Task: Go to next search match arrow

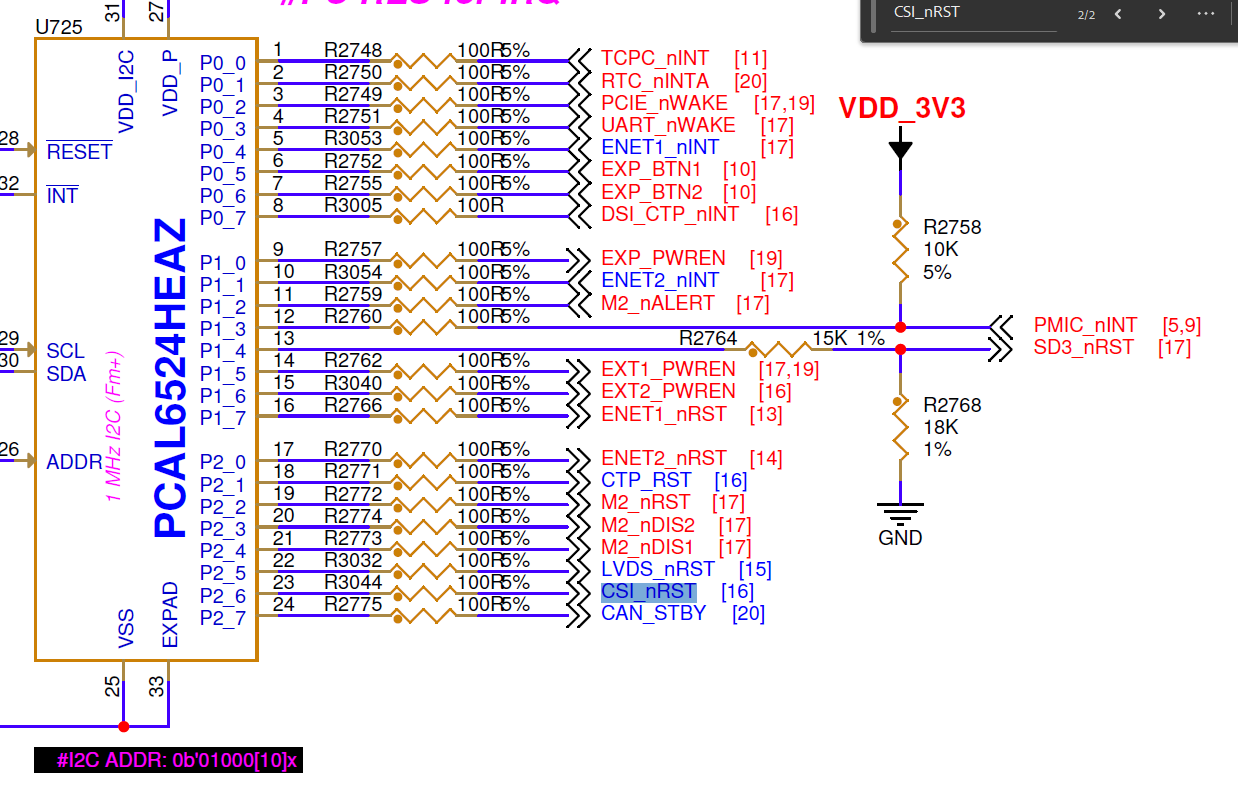Action: tap(1161, 14)
